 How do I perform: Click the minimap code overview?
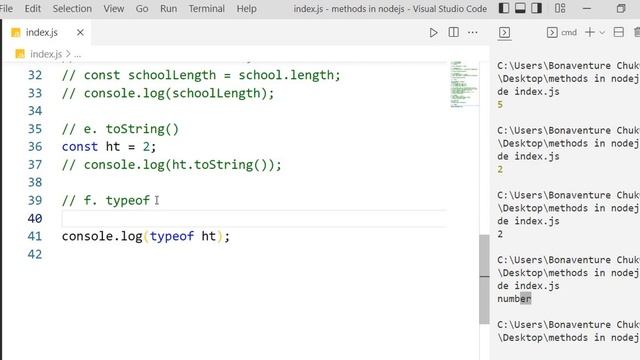point(464,84)
